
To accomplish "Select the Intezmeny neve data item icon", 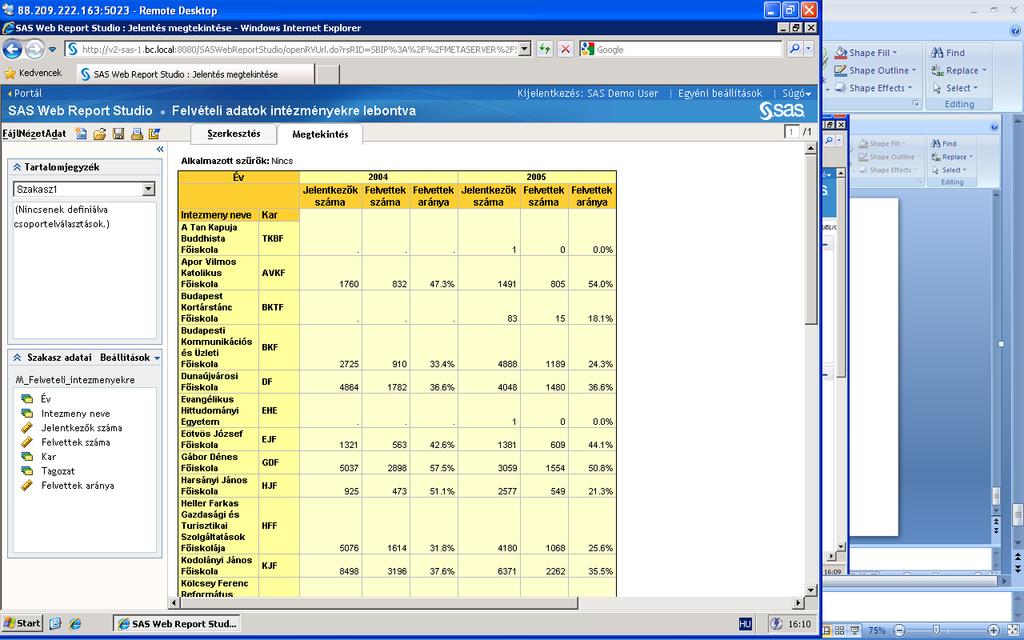I will pos(27,413).
